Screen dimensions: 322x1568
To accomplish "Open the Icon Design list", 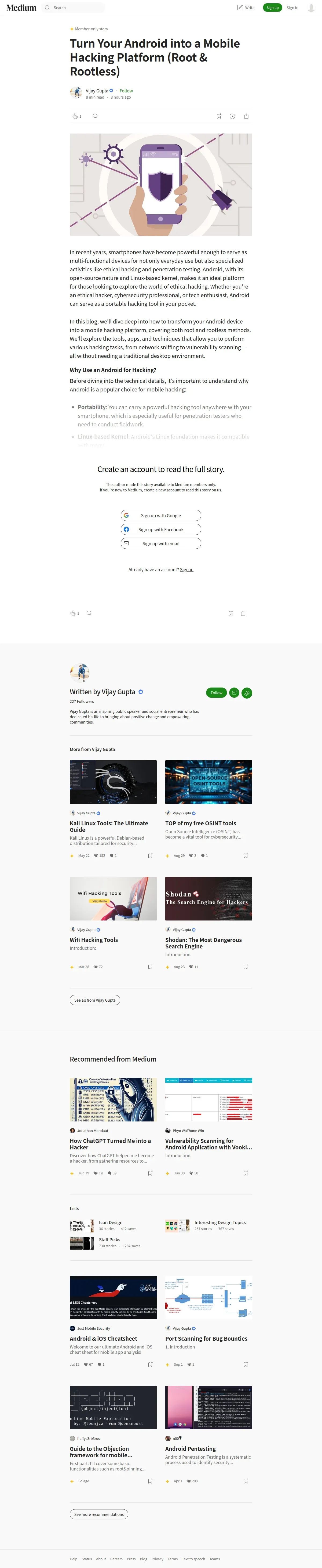I will point(111,1222).
